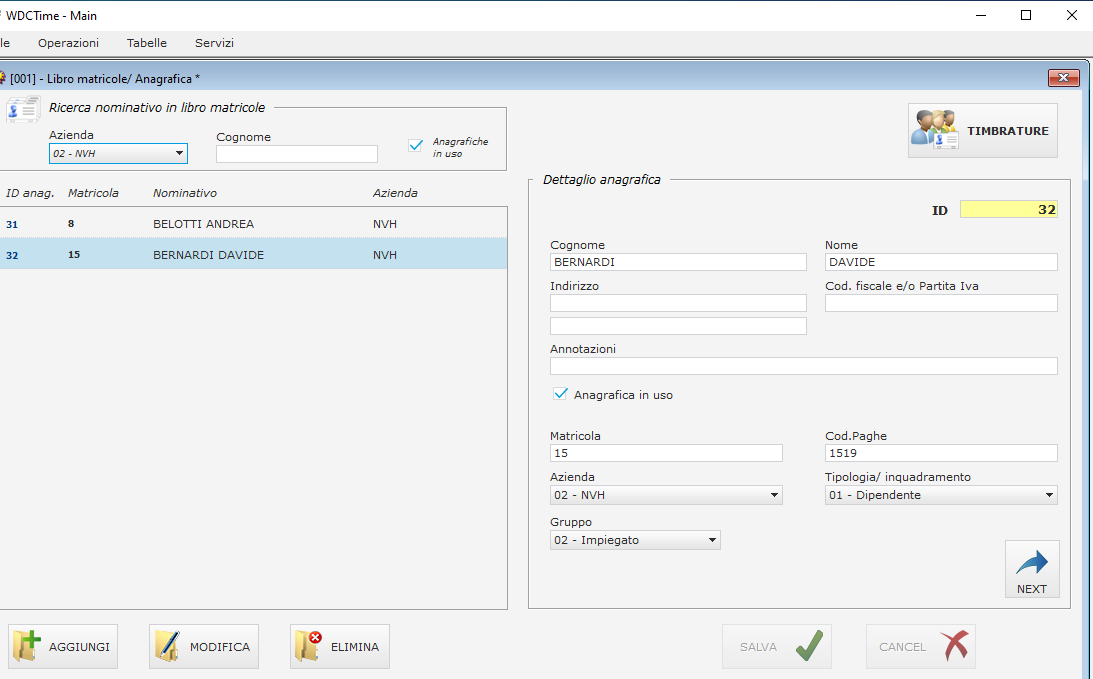Click the Nome field containing DAVIDE
The image size is (1093, 679).
click(941, 262)
